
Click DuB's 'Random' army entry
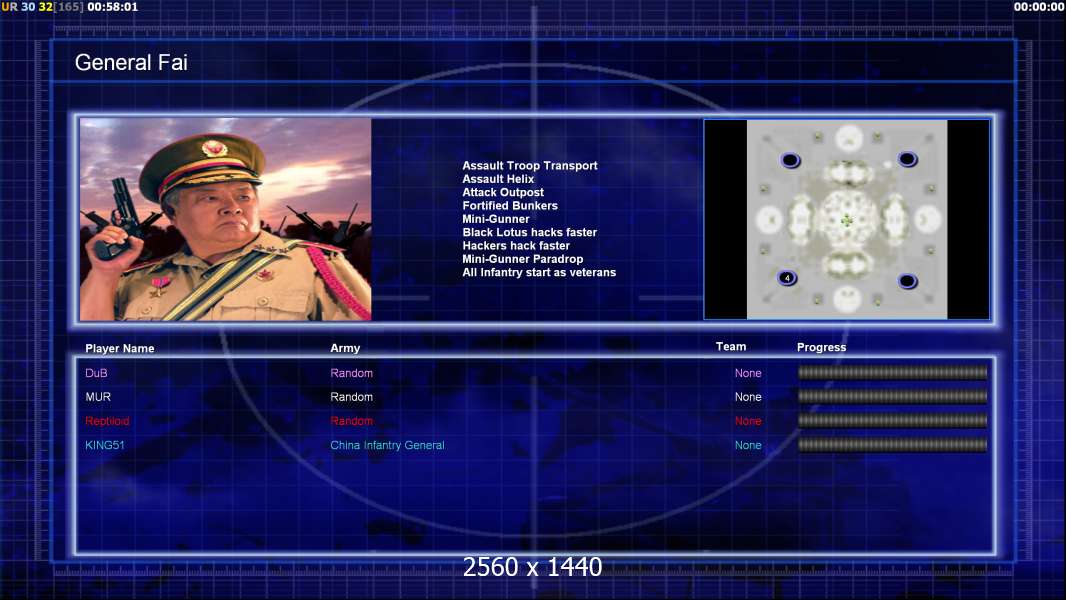coord(351,373)
